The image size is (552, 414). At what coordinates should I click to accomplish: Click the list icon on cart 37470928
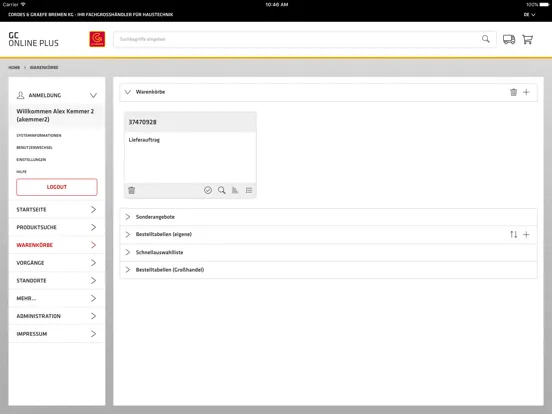pyautogui.click(x=249, y=190)
